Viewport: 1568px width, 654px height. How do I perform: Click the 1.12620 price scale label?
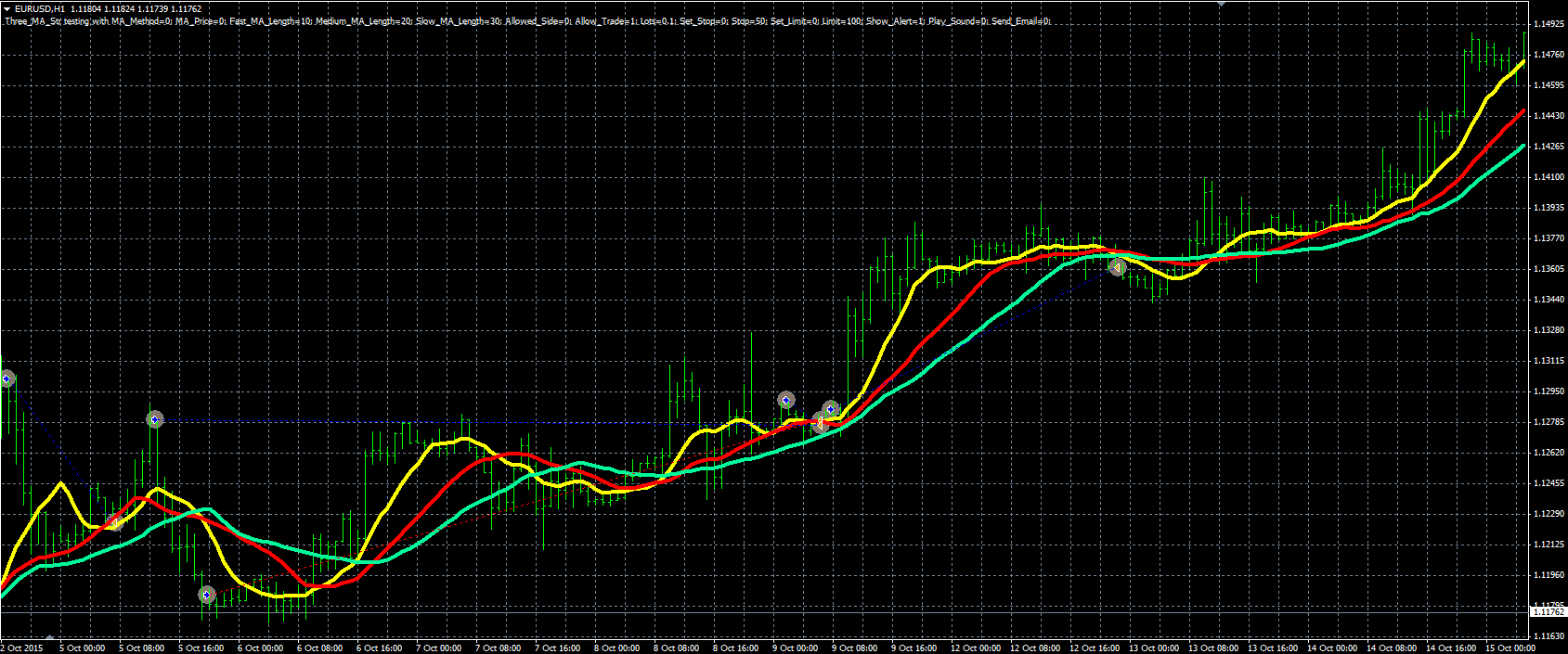coord(1549,453)
